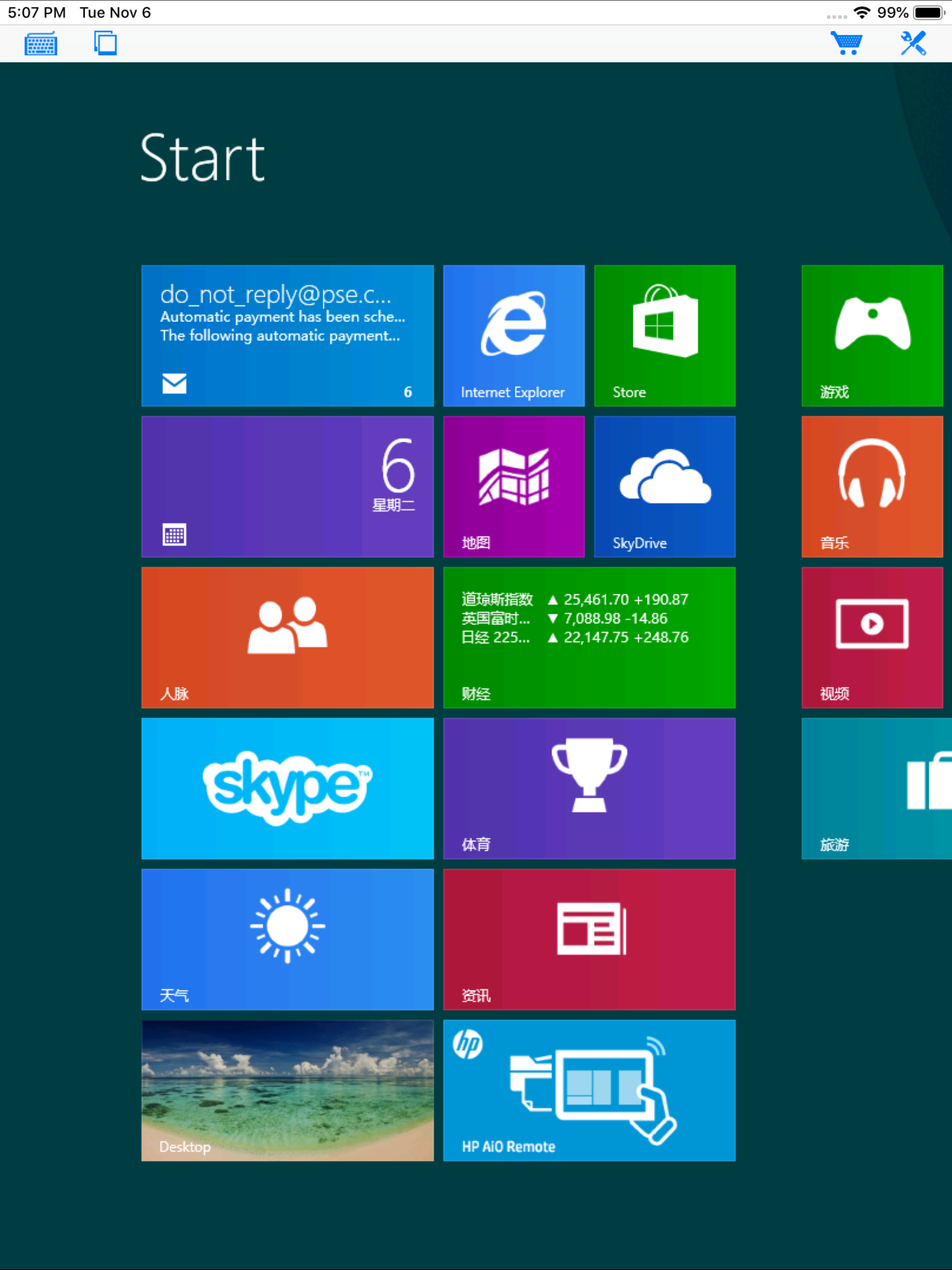Screen dimensions: 952x1270
Task: Open the finance stock tile (财经)
Action: click(589, 637)
